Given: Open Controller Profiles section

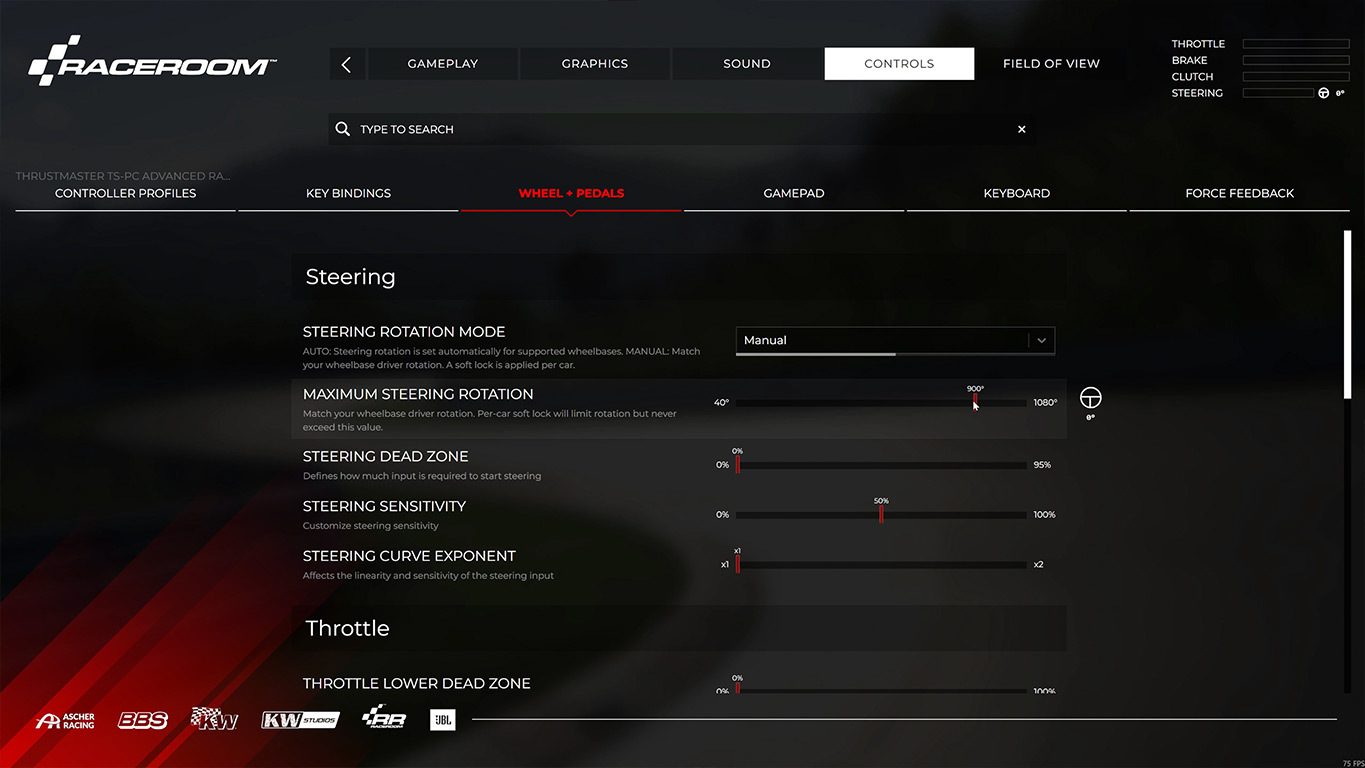Looking at the screenshot, I should coord(125,193).
